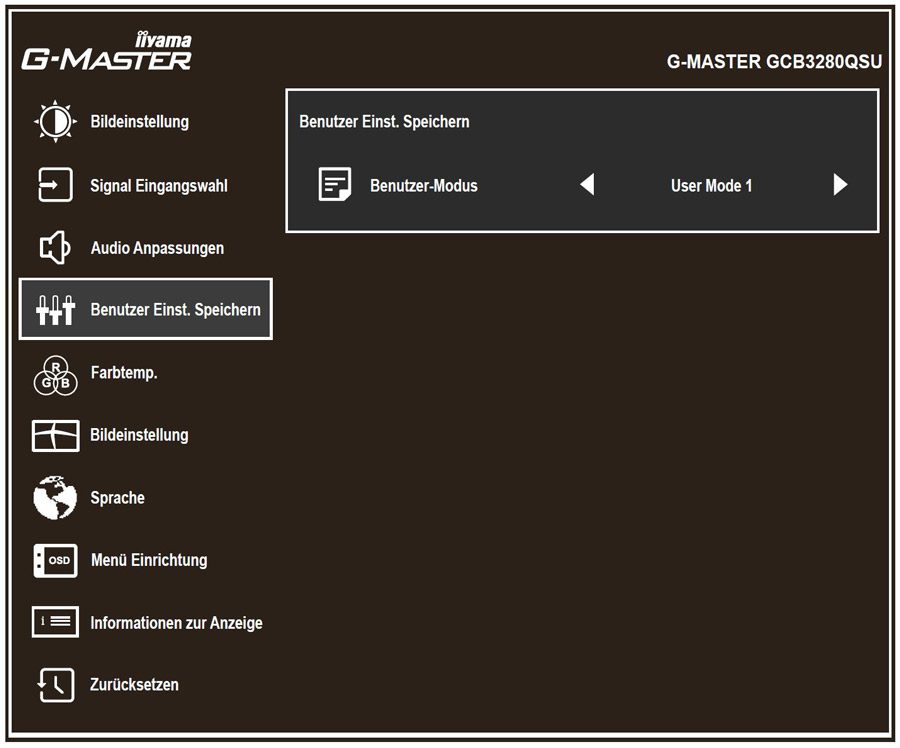The width and height of the screenshot is (900, 748).
Task: Click the RGB circles icon for Farbtemp.
Action: 55,375
